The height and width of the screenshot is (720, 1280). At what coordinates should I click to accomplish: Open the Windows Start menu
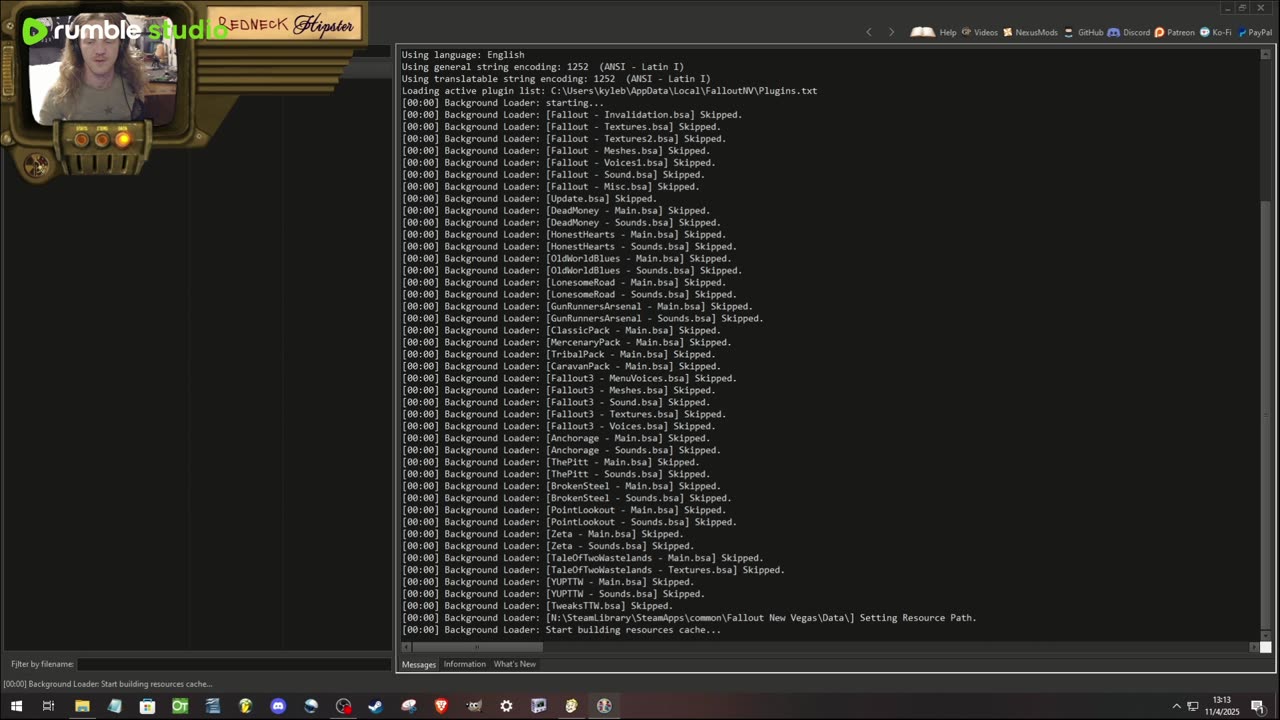pos(16,706)
